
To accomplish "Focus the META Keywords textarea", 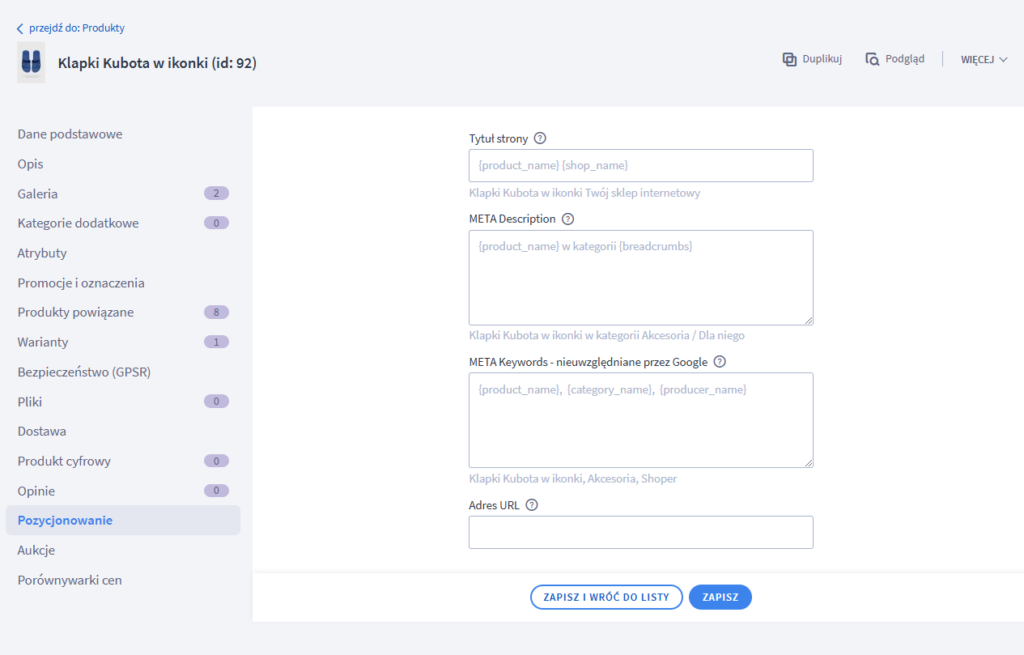I will [641, 420].
